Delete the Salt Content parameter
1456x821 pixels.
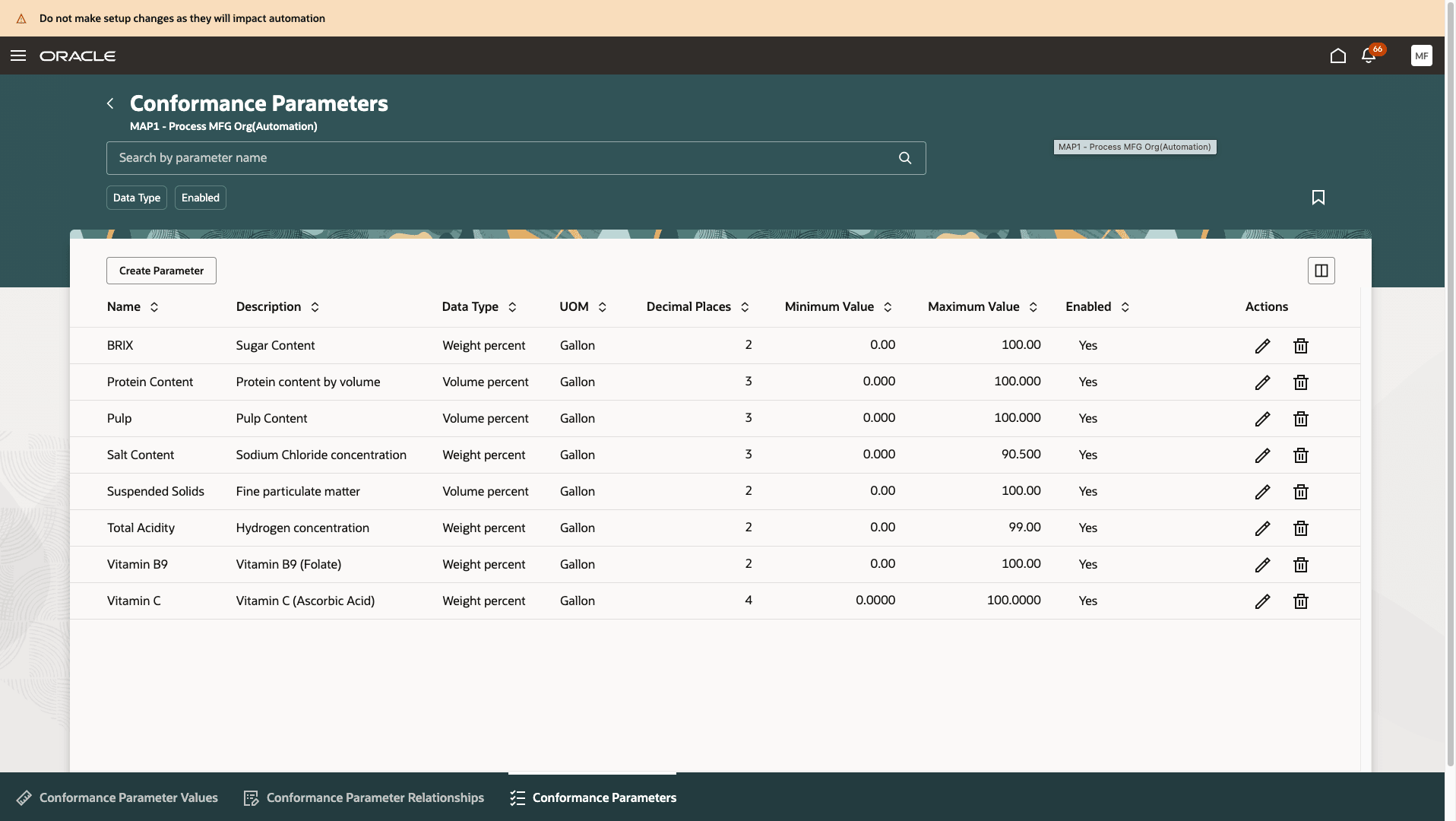point(1301,455)
